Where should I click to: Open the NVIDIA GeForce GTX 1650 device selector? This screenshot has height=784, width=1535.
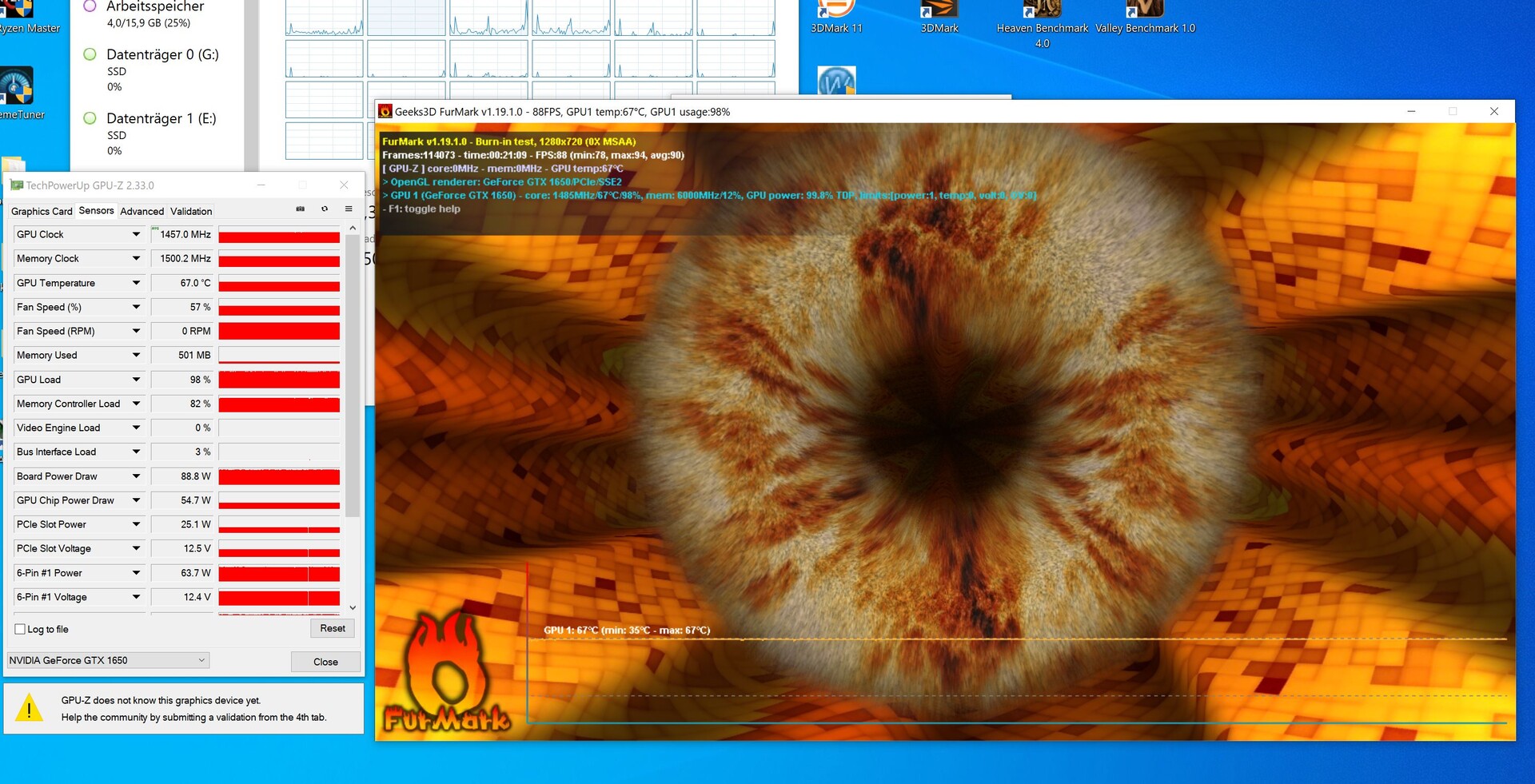[x=108, y=660]
